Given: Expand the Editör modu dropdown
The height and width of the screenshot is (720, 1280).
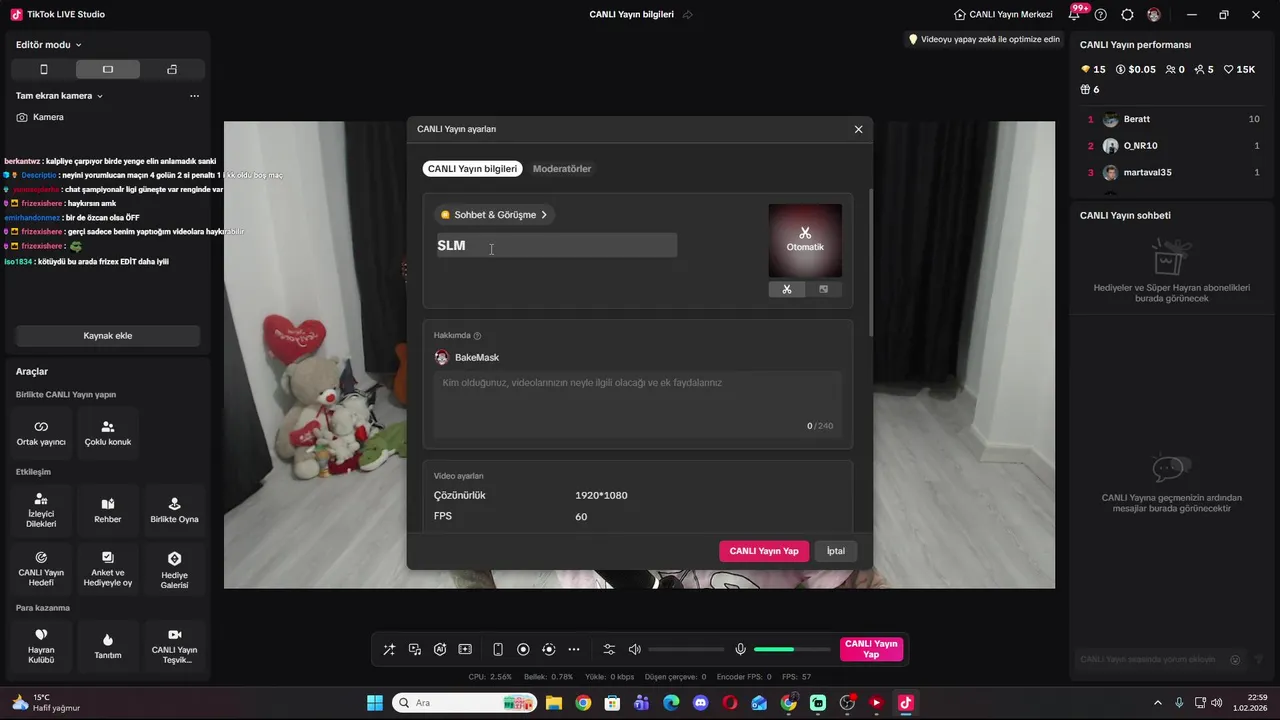Looking at the screenshot, I should pyautogui.click(x=49, y=44).
